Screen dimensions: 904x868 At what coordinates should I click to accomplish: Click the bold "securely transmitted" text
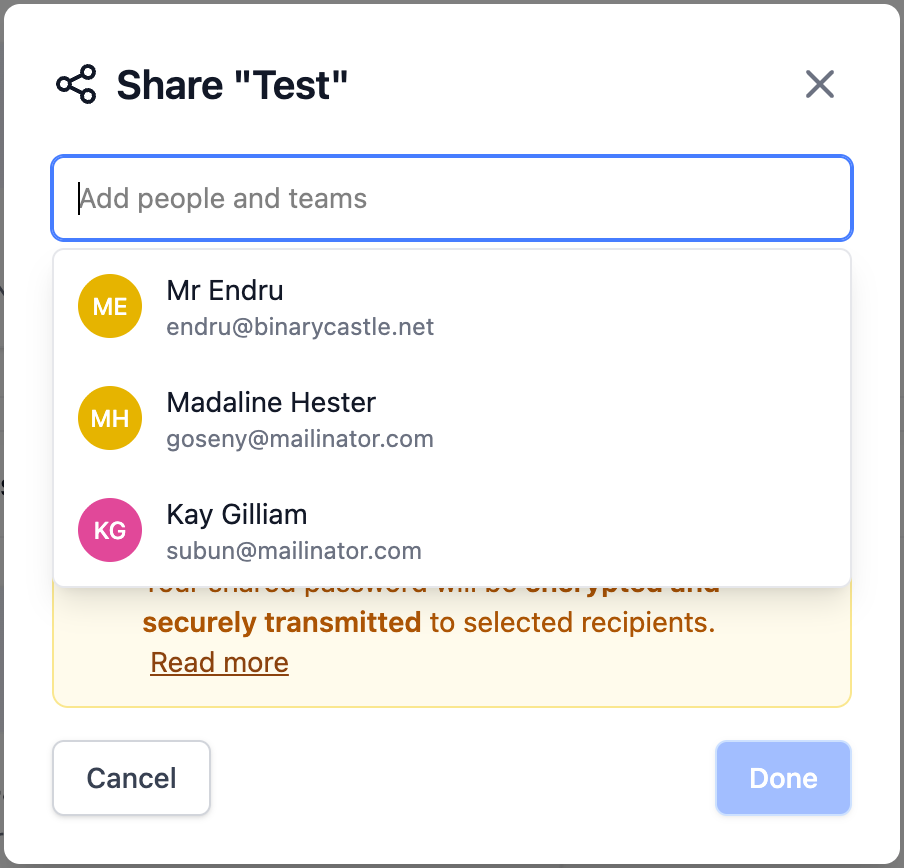(281, 622)
